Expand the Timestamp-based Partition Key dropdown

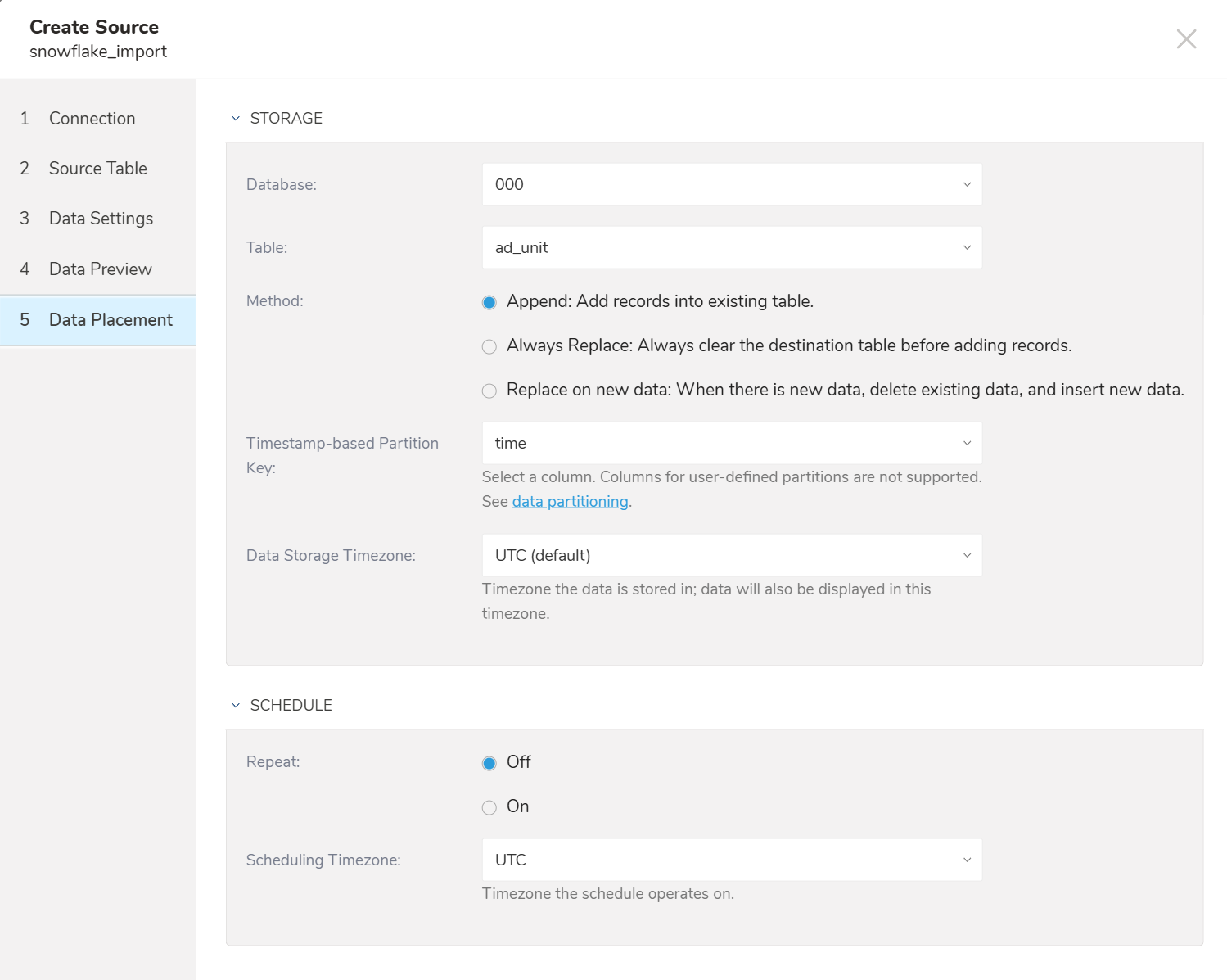[x=731, y=444]
